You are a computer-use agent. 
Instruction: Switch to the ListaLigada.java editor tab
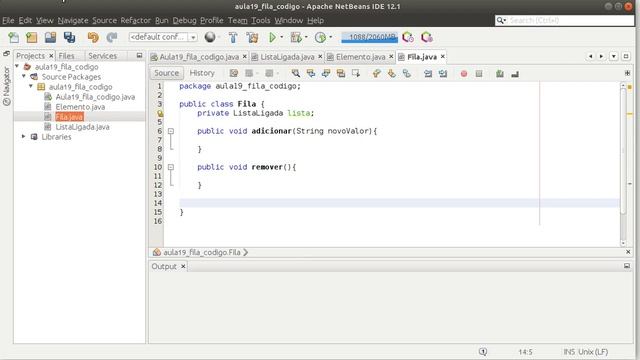[287, 57]
